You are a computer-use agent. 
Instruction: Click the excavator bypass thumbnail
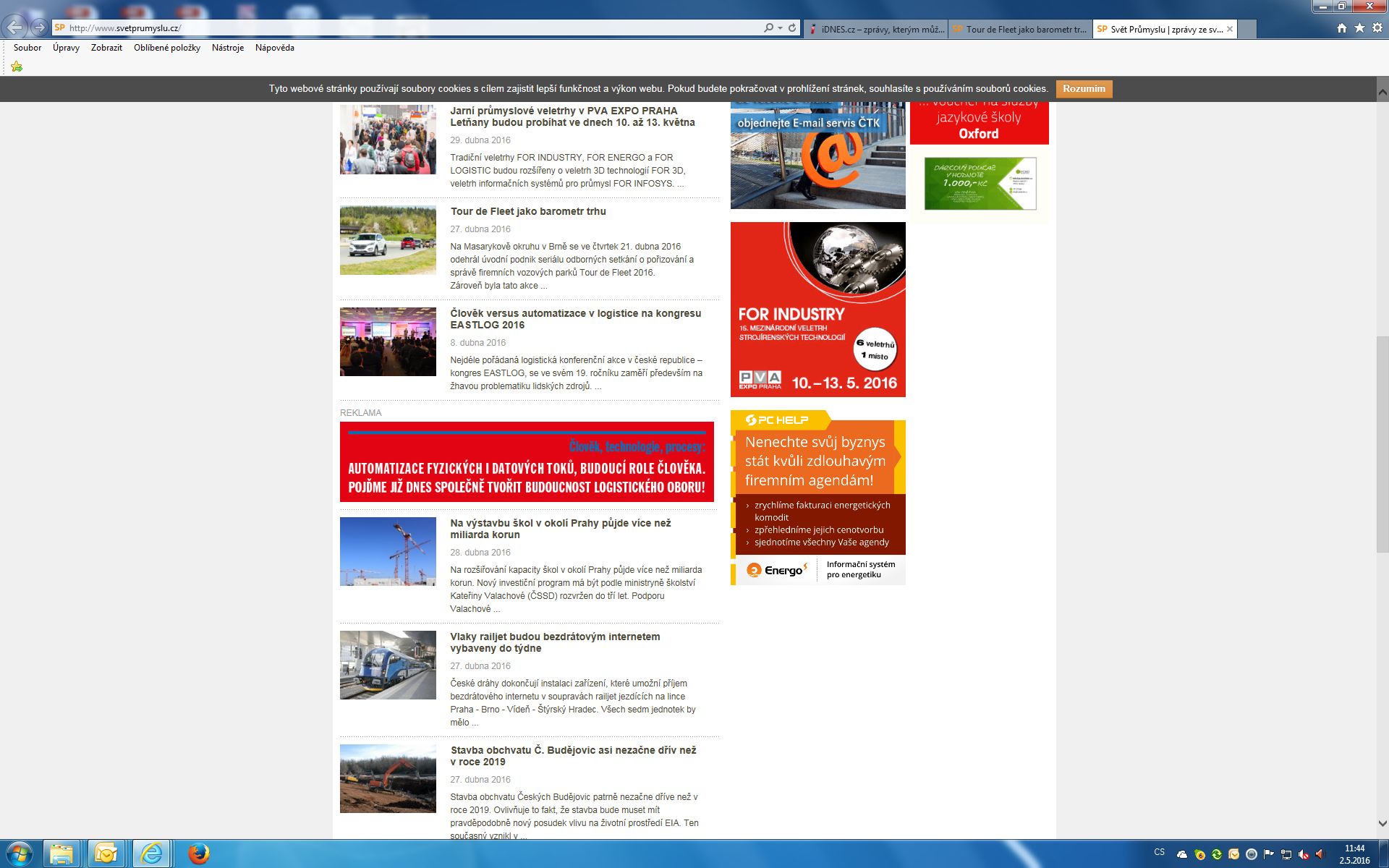(388, 778)
